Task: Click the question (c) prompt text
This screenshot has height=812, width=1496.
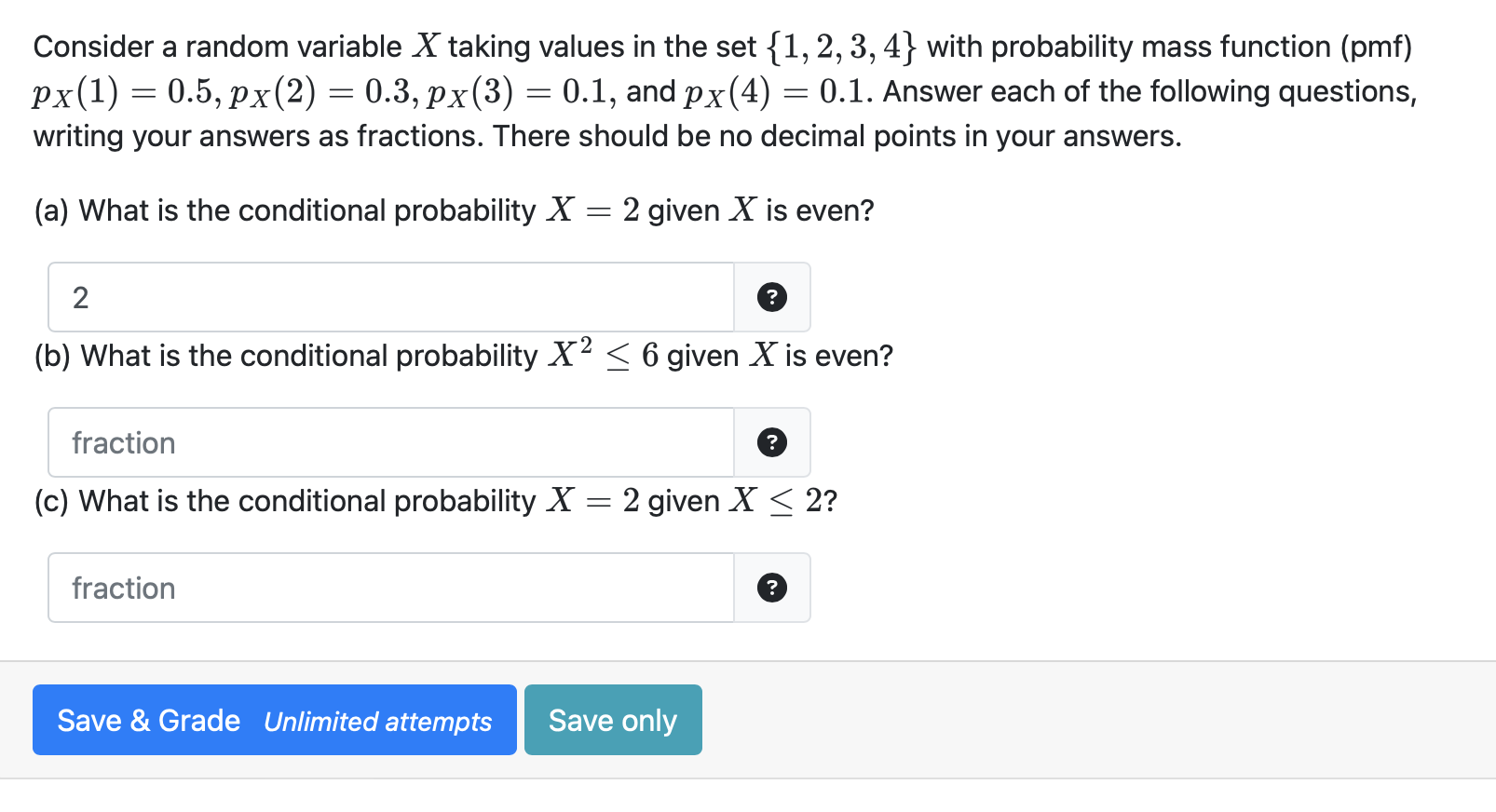Action: coord(436,501)
